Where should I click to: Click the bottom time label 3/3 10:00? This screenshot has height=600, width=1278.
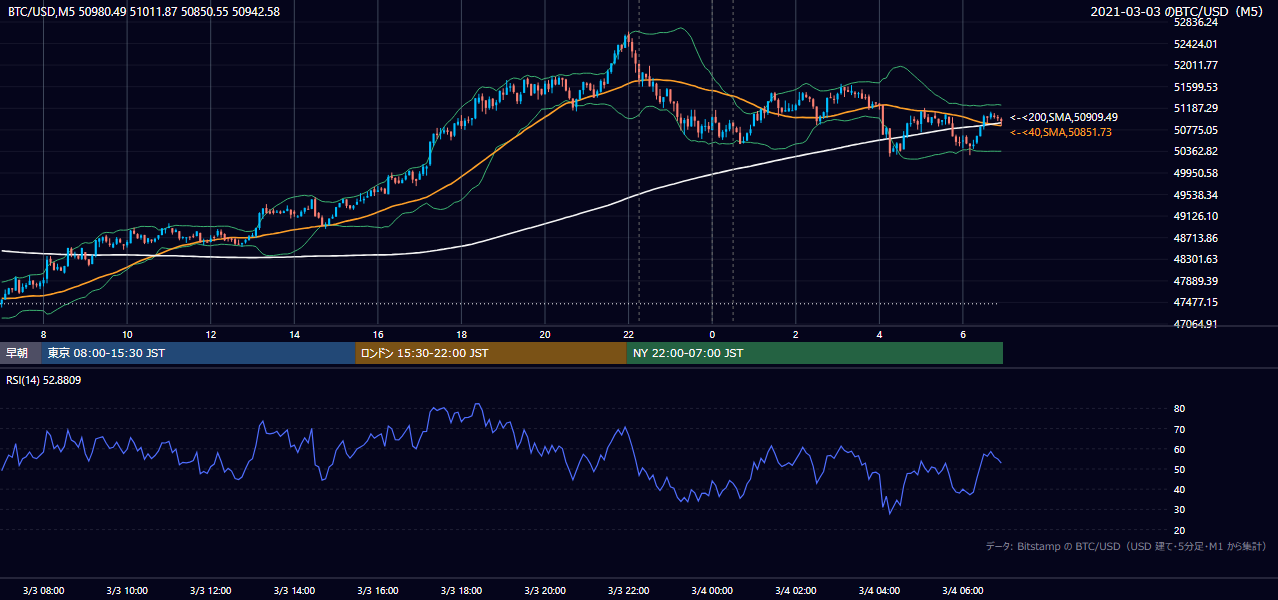(x=127, y=590)
